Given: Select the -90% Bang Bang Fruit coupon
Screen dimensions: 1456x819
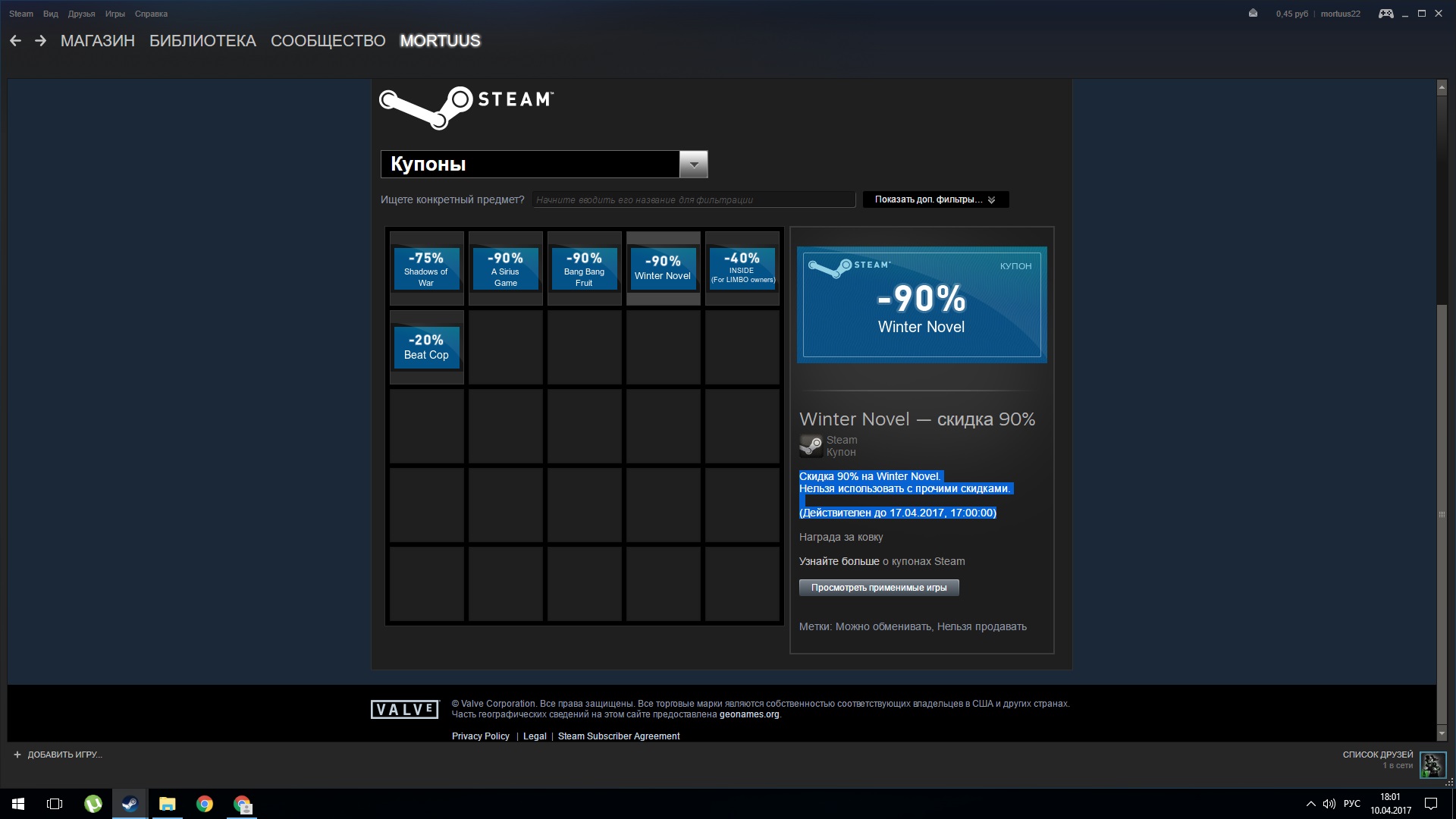Looking at the screenshot, I should 584,268.
